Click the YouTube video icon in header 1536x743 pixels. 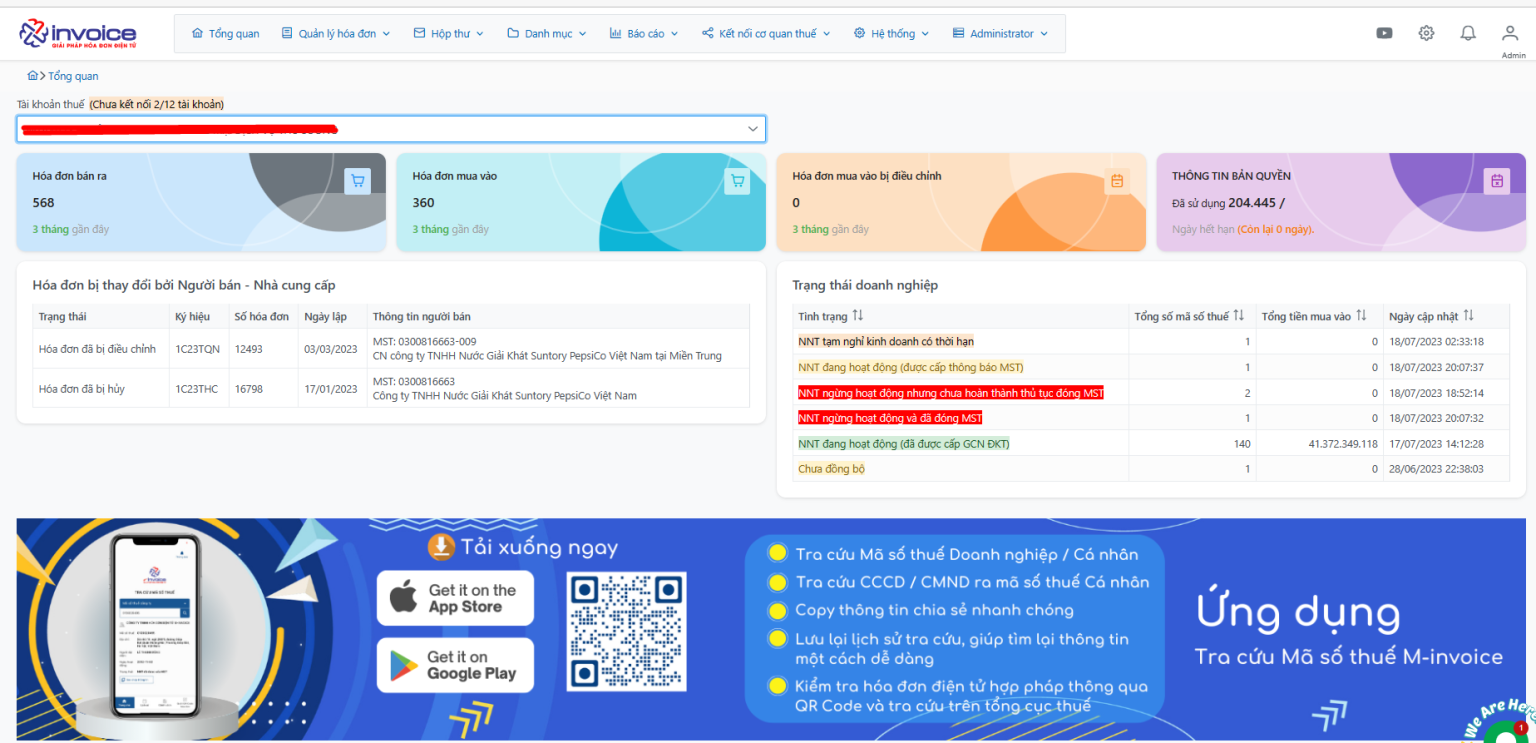[1384, 33]
